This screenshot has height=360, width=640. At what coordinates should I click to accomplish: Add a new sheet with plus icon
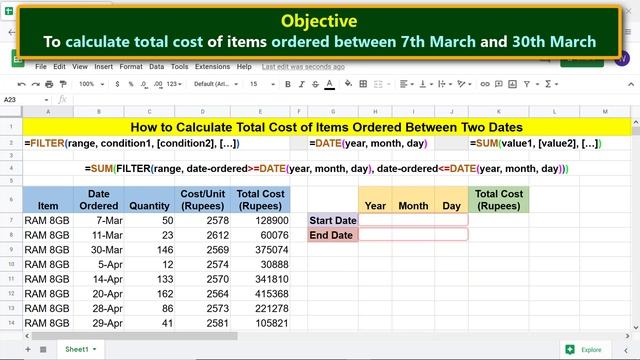[x=28, y=349]
